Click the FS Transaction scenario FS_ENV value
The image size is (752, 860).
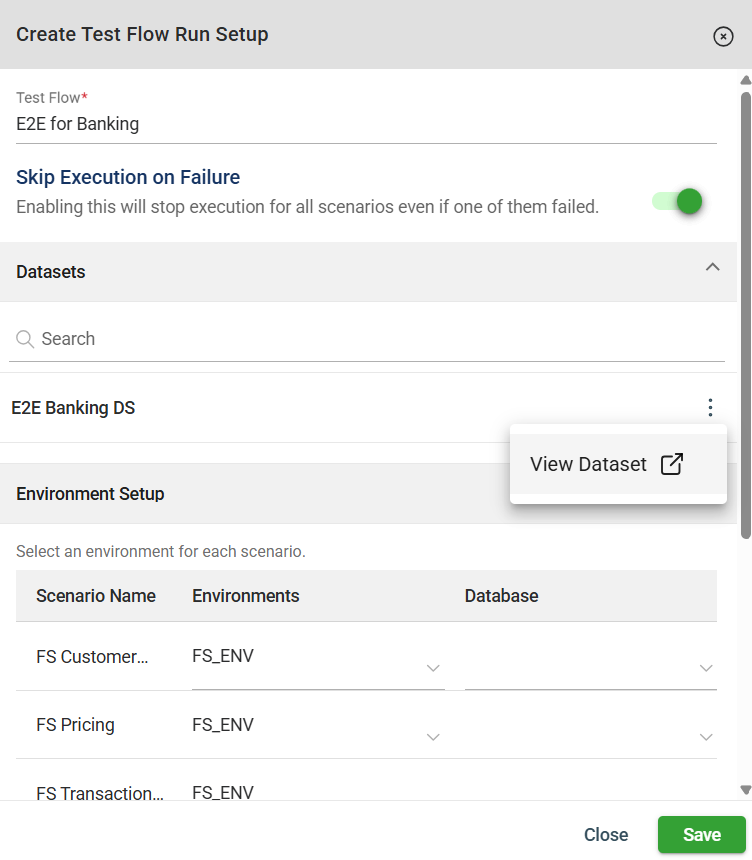pos(223,793)
